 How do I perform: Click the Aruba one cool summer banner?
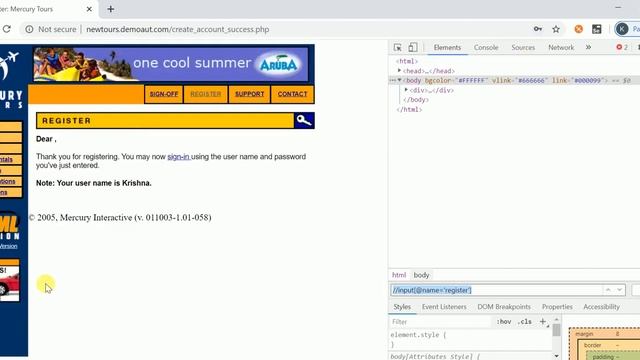coord(171,64)
